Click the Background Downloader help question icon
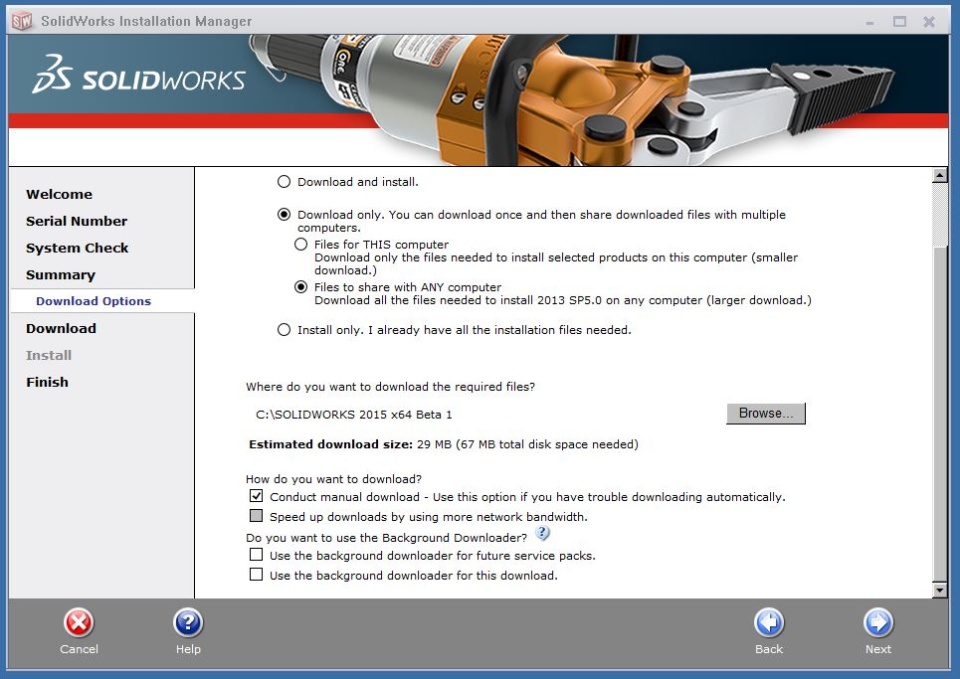This screenshot has width=960, height=679. tap(542, 533)
